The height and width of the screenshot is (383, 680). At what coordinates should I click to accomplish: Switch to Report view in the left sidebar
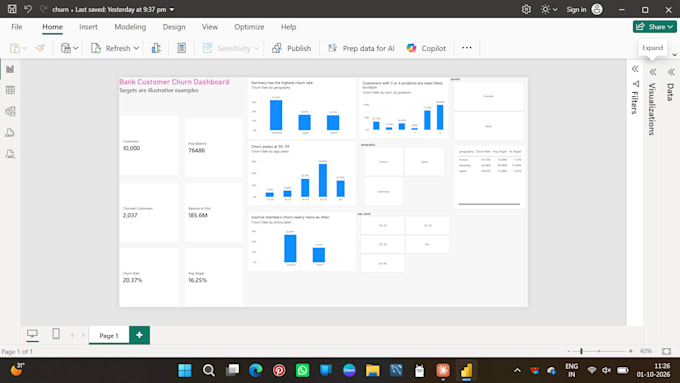tap(10, 69)
